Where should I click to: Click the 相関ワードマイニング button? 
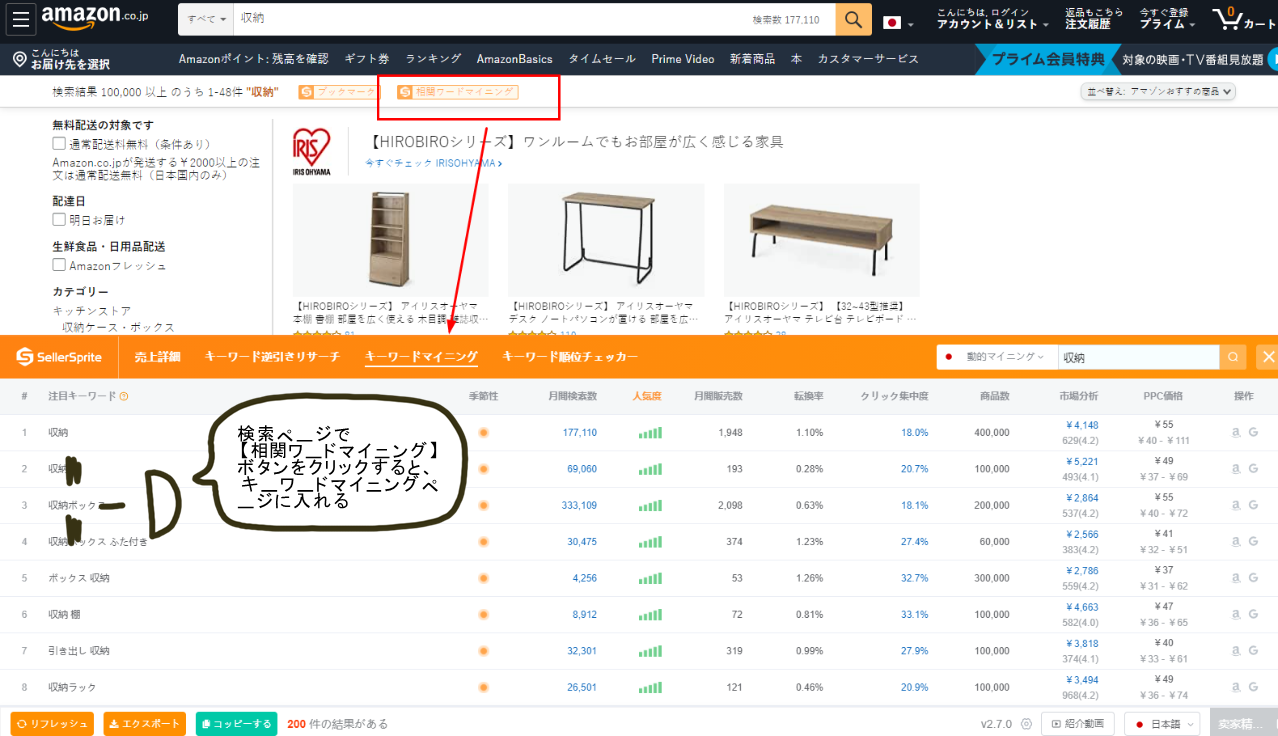point(458,93)
